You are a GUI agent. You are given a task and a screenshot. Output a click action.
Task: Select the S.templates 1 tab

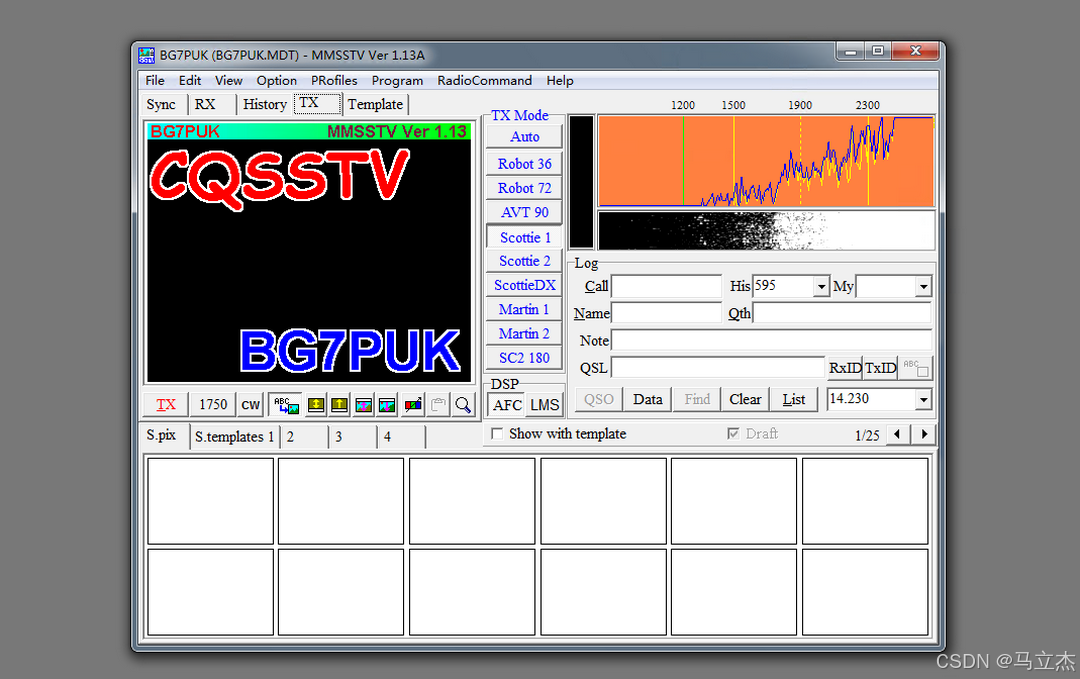[x=234, y=437]
